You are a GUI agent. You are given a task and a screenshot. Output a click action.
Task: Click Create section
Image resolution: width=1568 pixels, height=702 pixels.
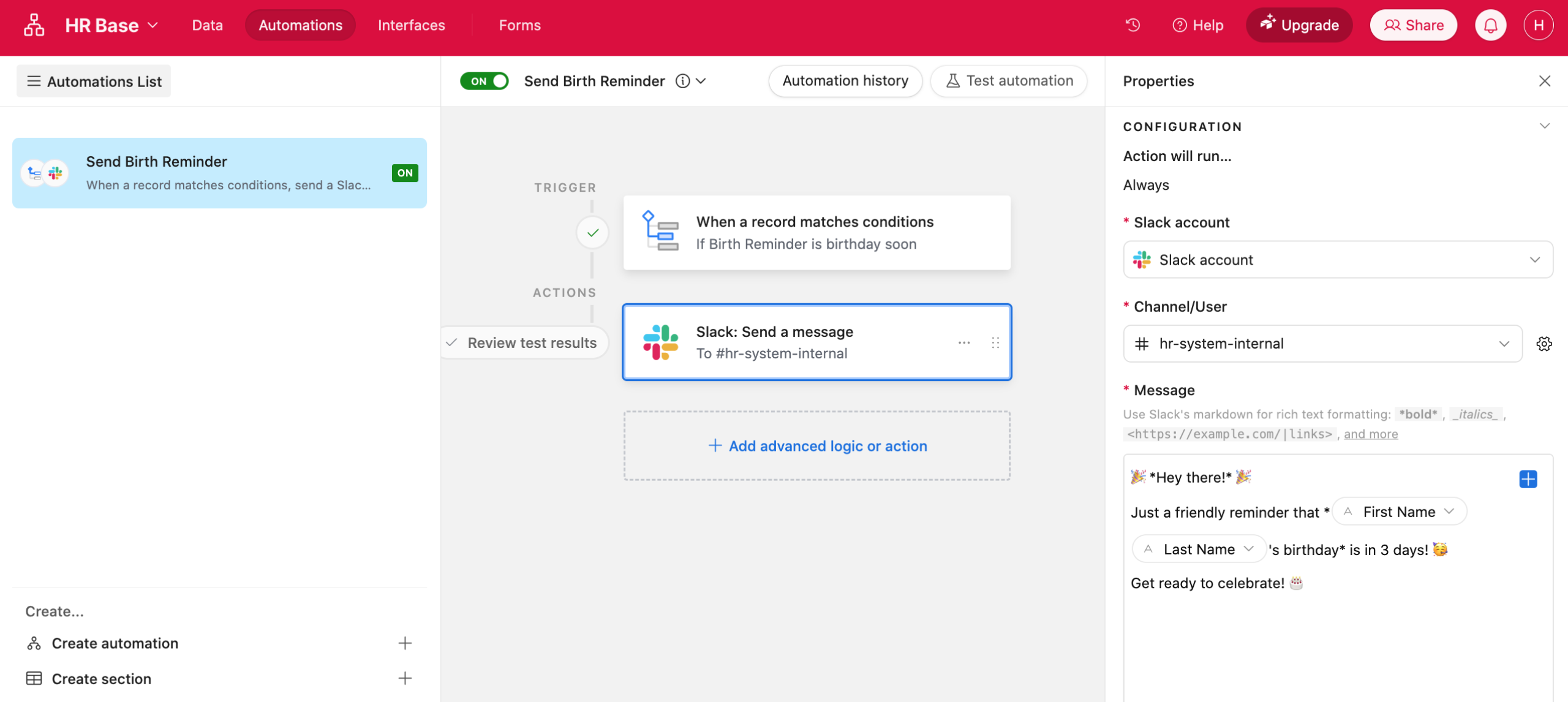(x=102, y=679)
